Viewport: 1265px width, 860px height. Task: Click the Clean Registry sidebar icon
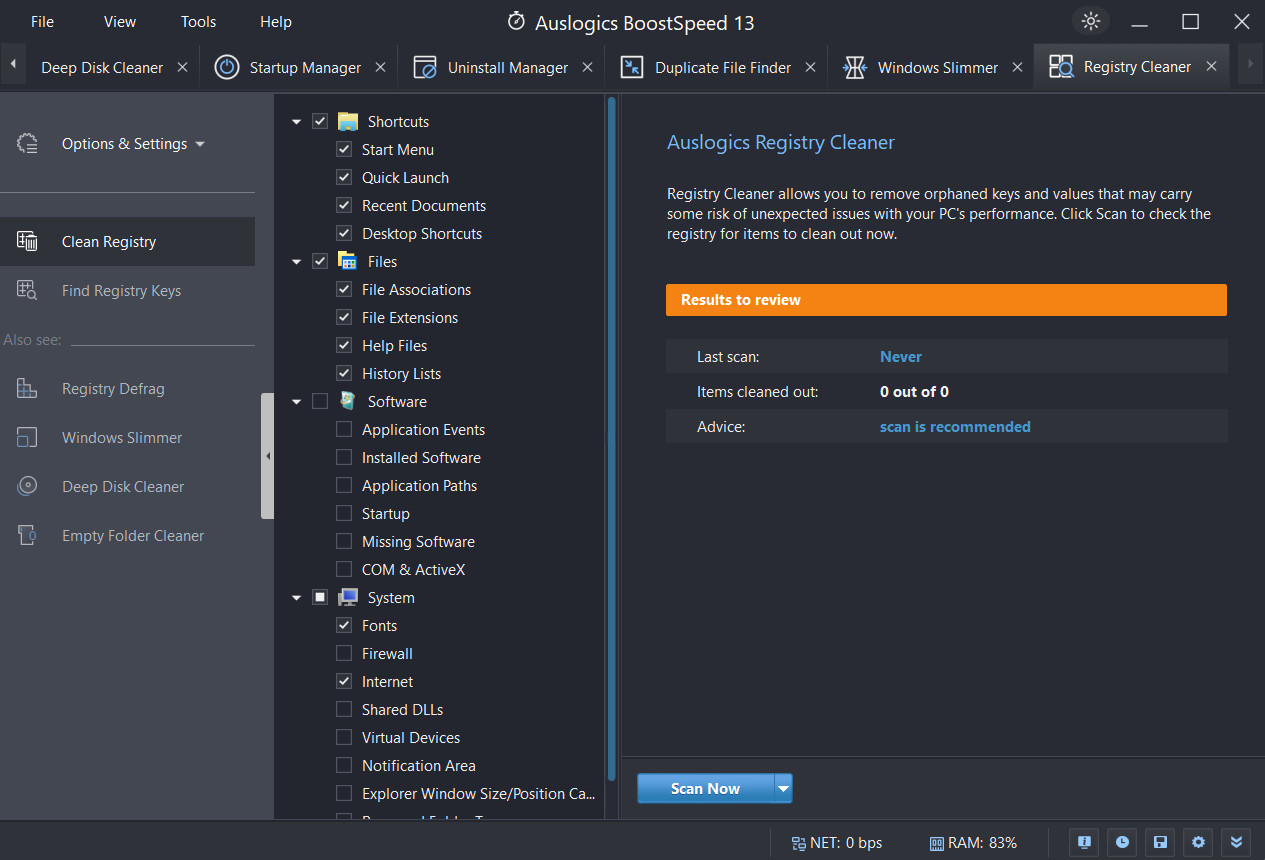click(x=27, y=241)
